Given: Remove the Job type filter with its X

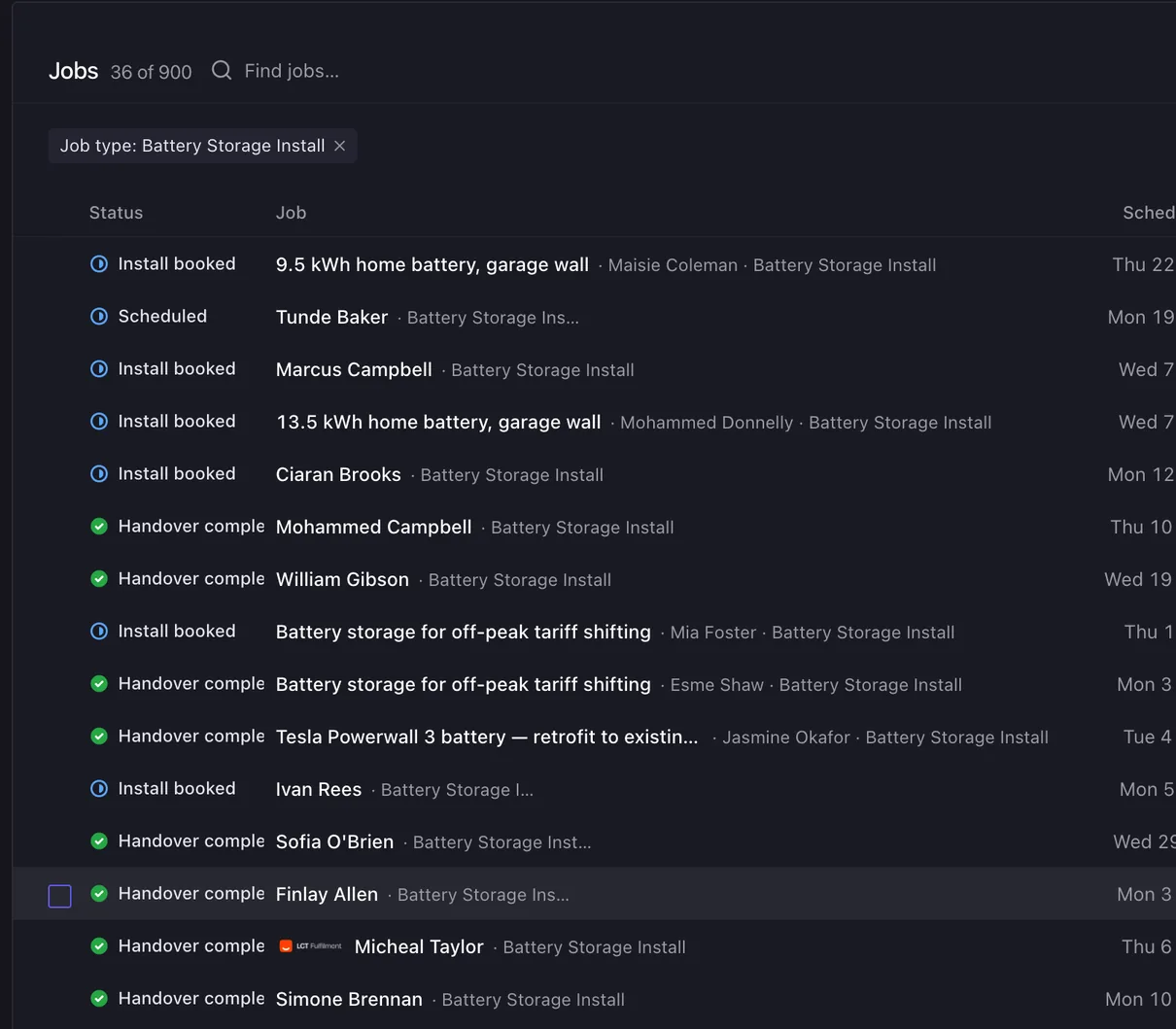Looking at the screenshot, I should point(340,146).
